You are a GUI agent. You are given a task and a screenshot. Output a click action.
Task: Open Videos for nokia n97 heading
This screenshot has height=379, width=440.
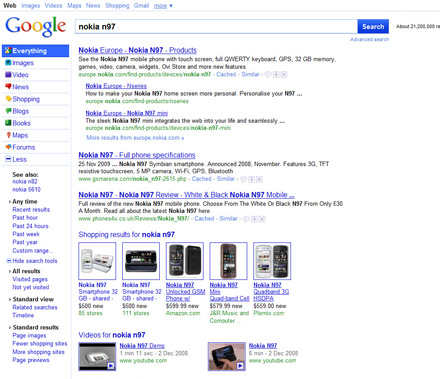point(112,335)
